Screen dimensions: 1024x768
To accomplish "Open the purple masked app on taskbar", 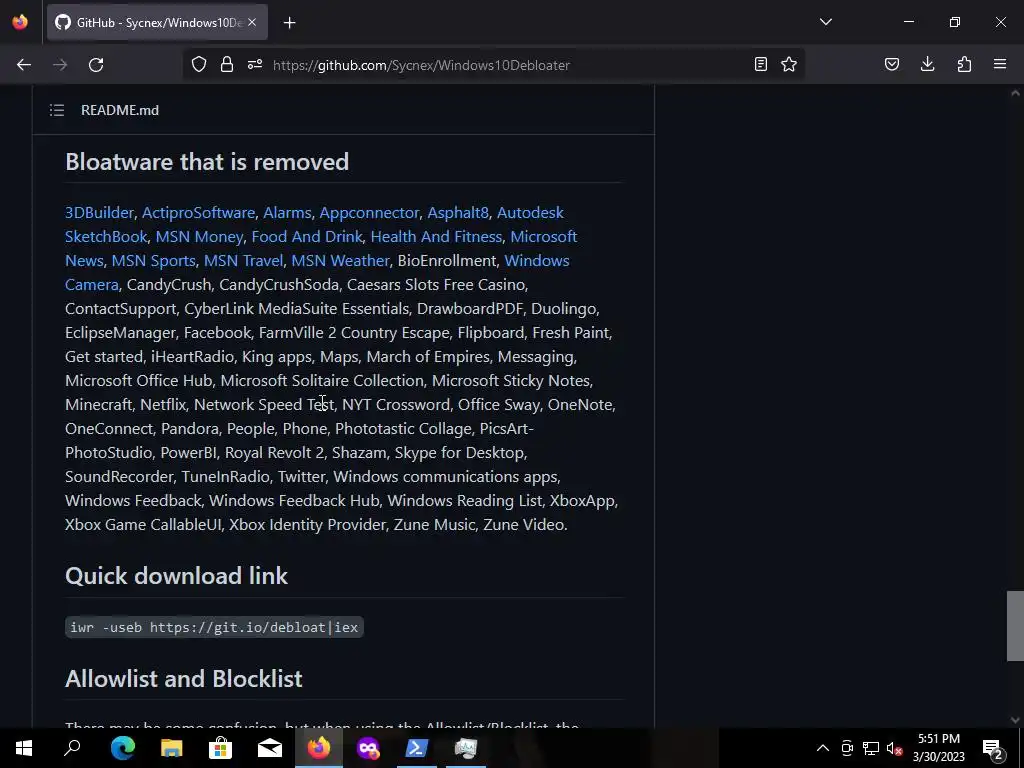I will (x=368, y=748).
